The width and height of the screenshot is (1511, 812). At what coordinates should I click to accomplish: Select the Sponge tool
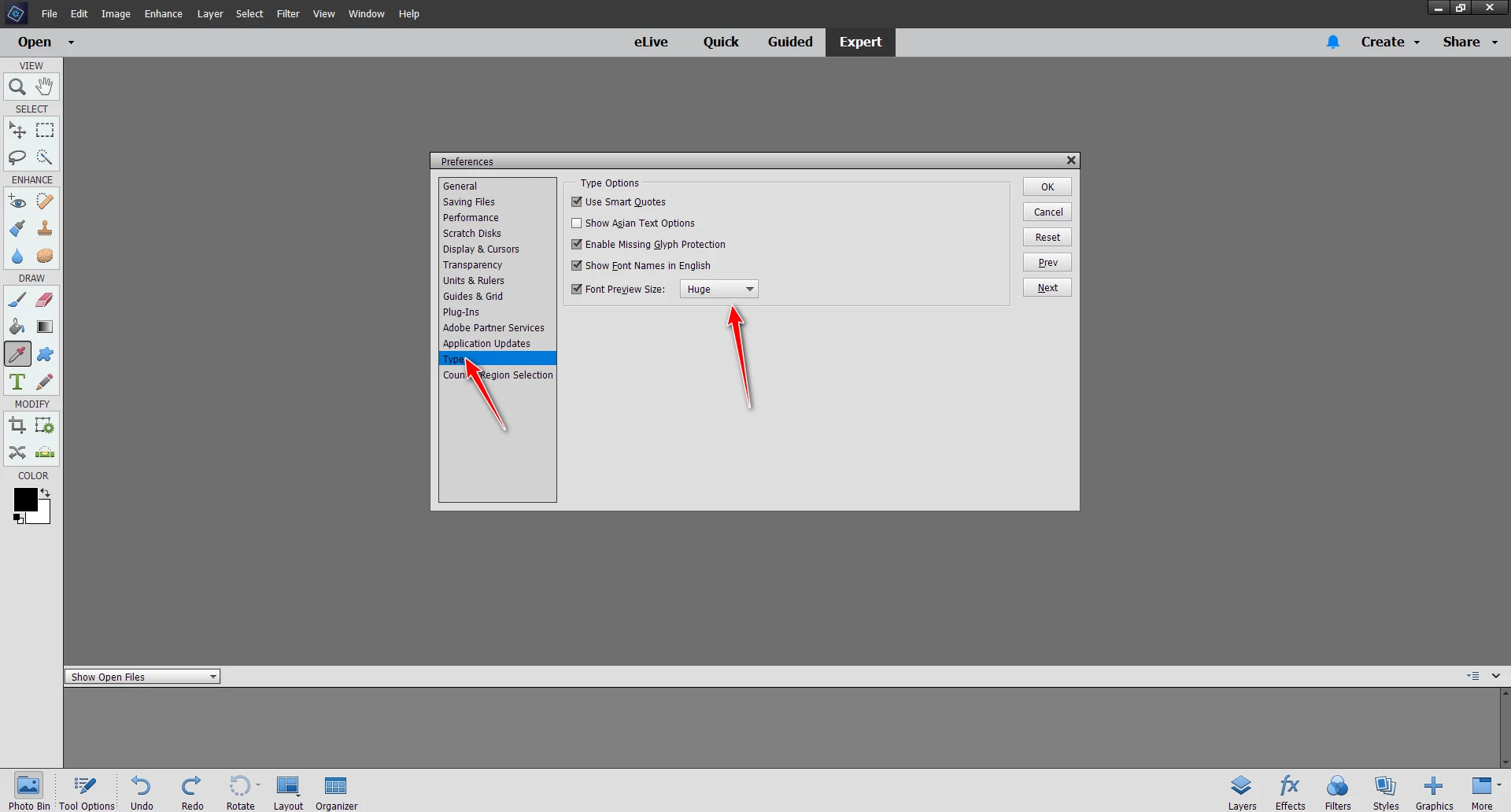pos(45,257)
